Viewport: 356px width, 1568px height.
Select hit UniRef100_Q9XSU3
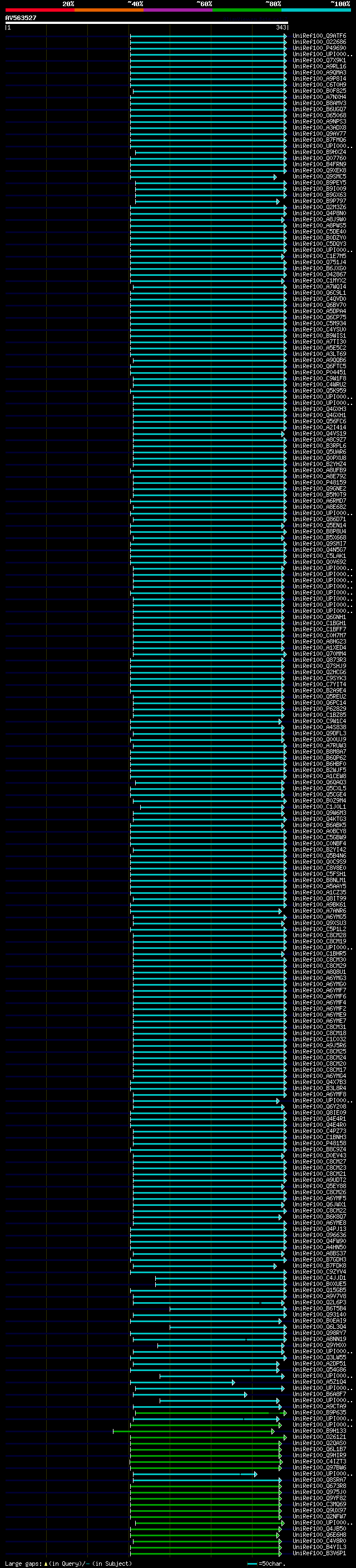[319, 923]
